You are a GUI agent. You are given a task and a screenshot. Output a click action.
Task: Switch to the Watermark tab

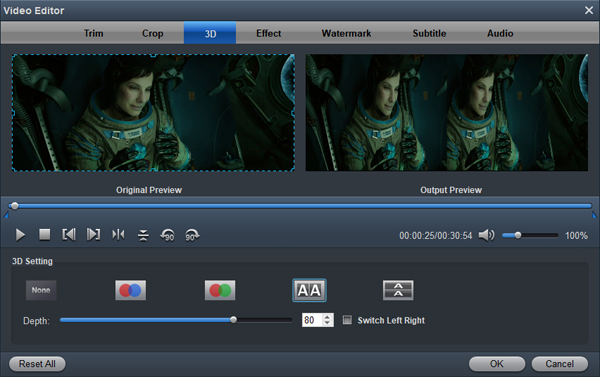point(346,33)
